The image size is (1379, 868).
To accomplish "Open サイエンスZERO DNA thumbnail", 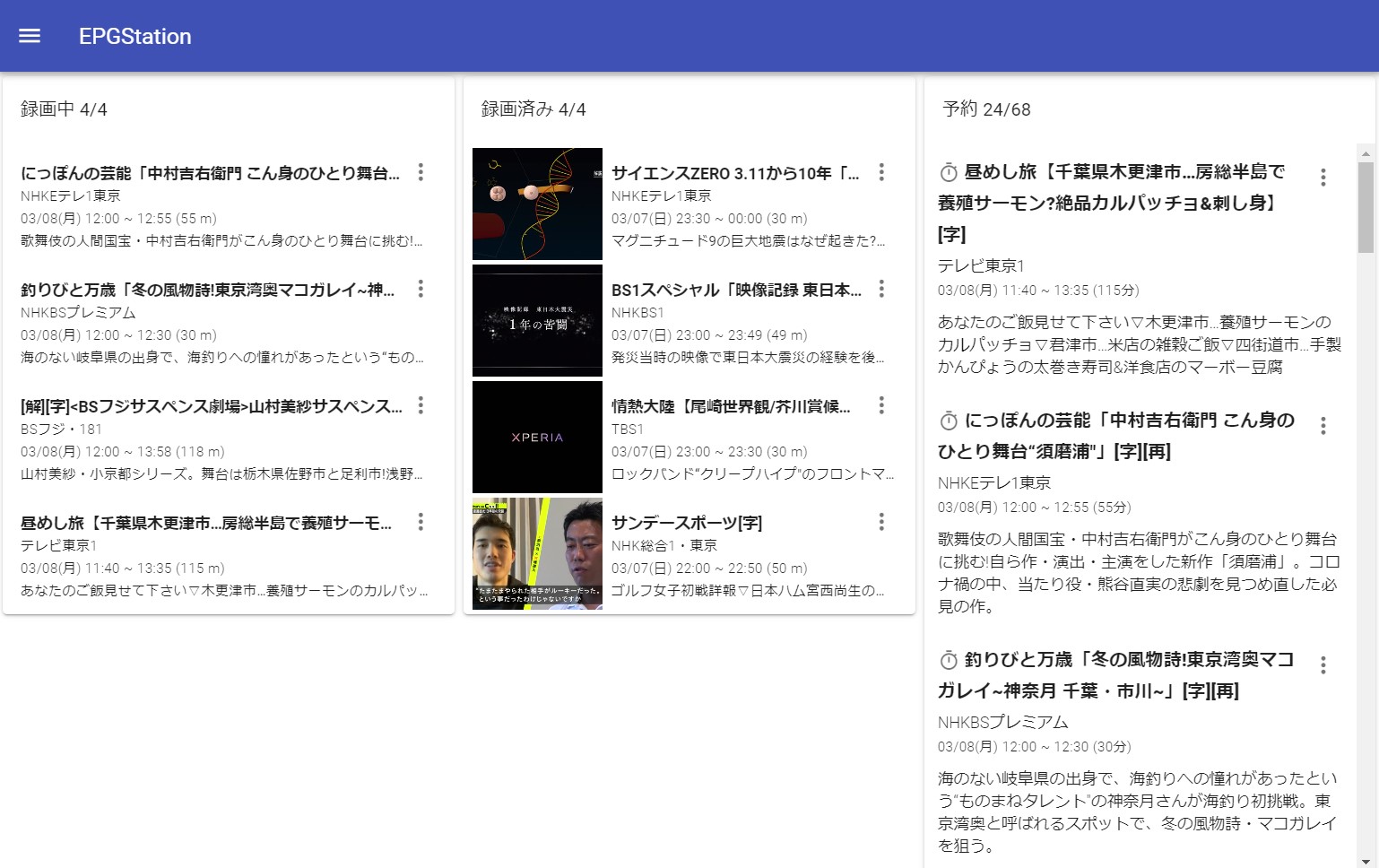I will pos(537,204).
